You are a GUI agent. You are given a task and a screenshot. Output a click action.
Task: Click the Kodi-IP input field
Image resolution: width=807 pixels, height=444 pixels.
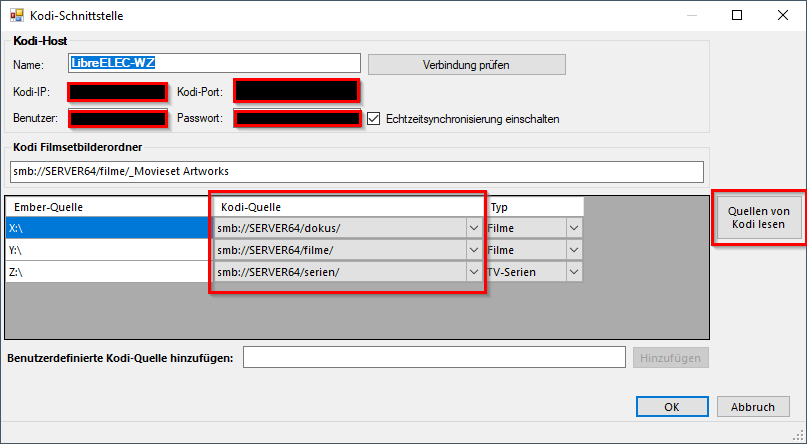[x=118, y=92]
